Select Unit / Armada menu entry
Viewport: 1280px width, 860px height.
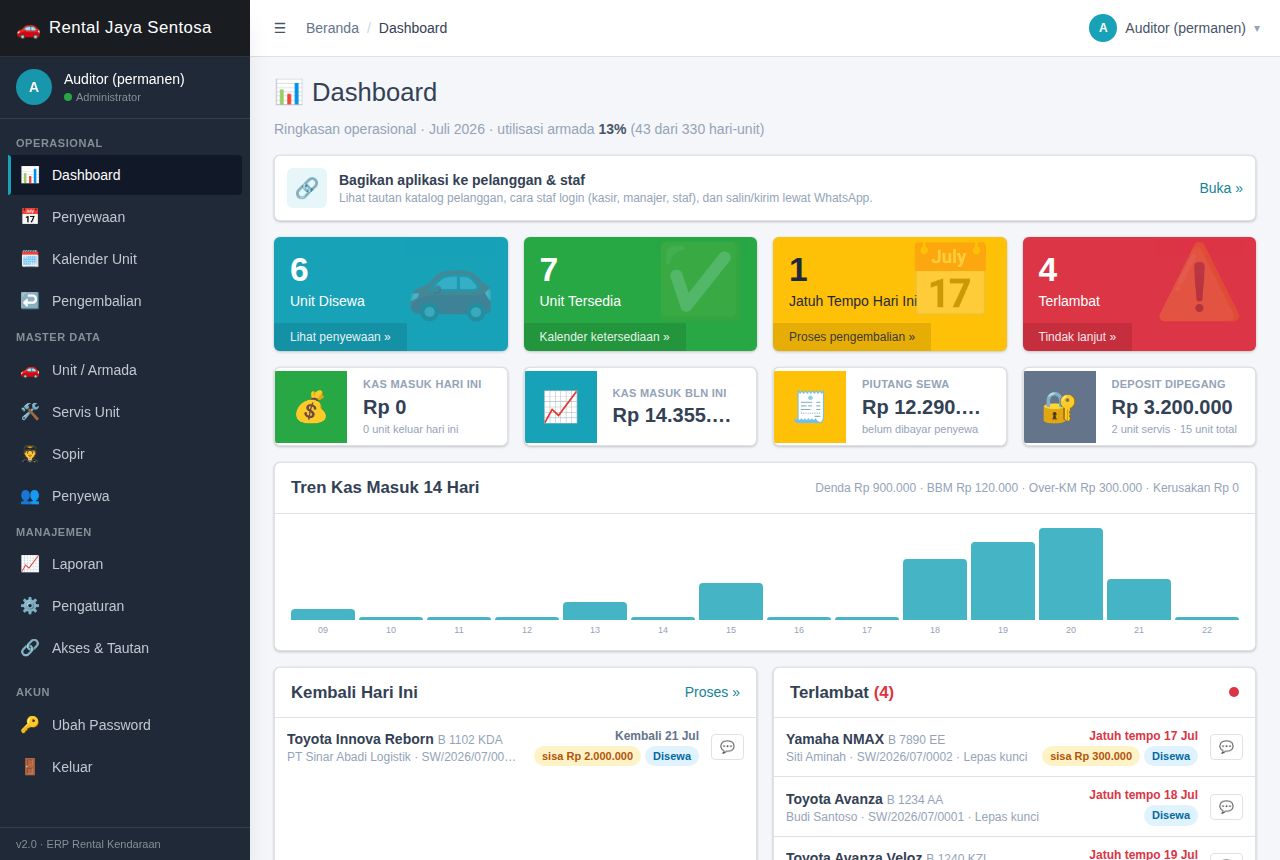[x=125, y=370]
